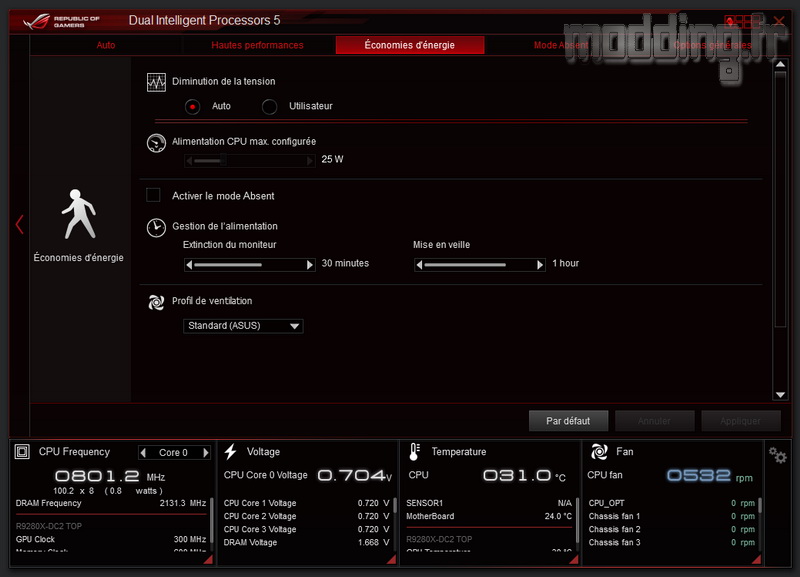This screenshot has height=577, width=800.
Task: Click the Profil de ventilation fan icon
Action: pyautogui.click(x=156, y=302)
